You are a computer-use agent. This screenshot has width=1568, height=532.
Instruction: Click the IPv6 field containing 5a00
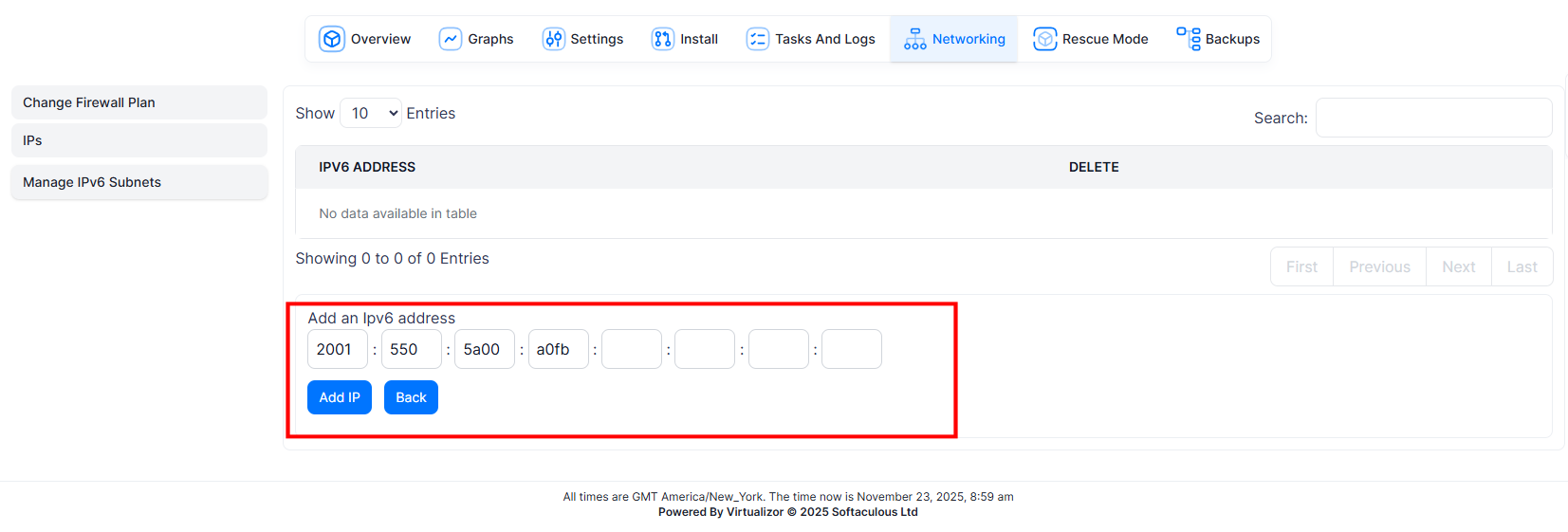coord(484,349)
